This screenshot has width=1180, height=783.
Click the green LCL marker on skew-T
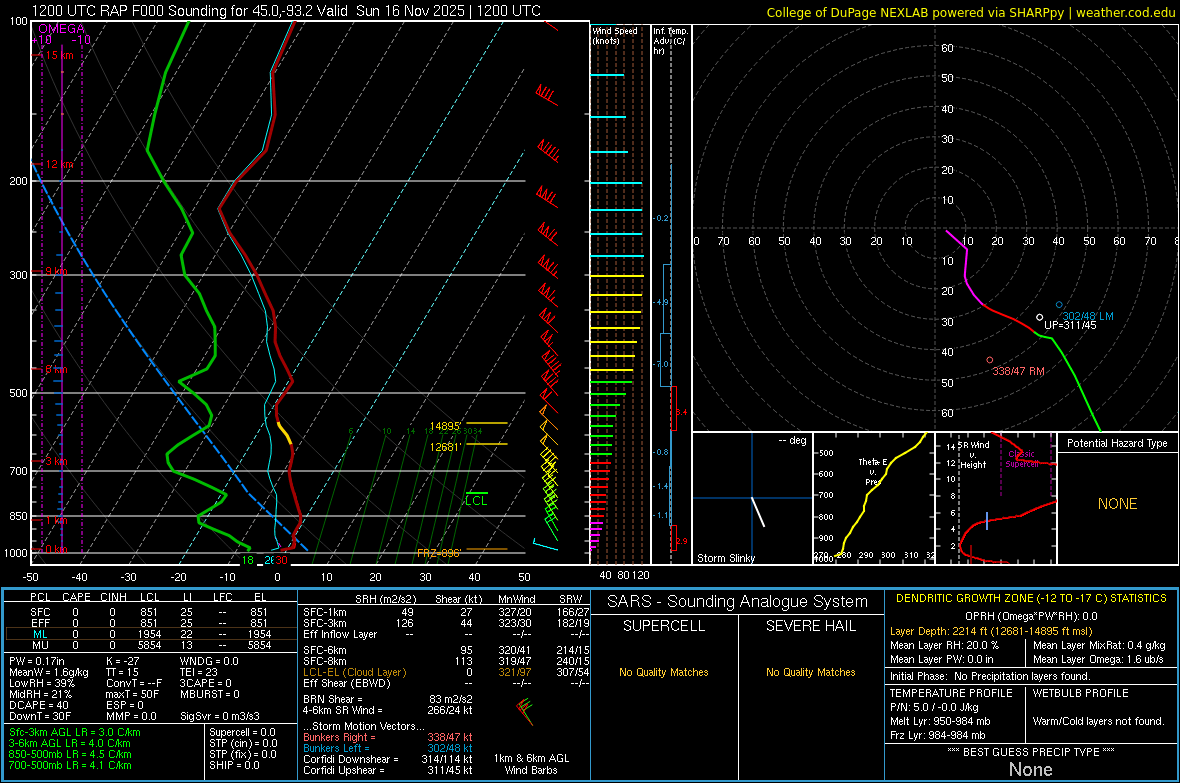tap(476, 500)
